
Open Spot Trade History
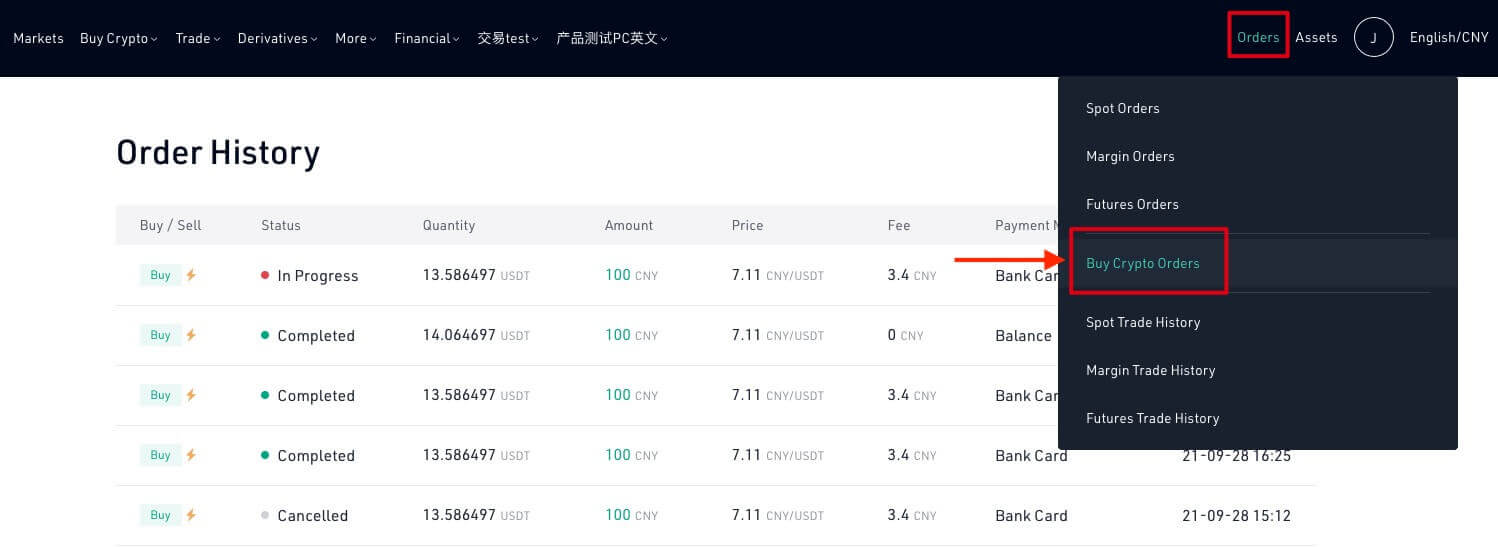click(1142, 322)
